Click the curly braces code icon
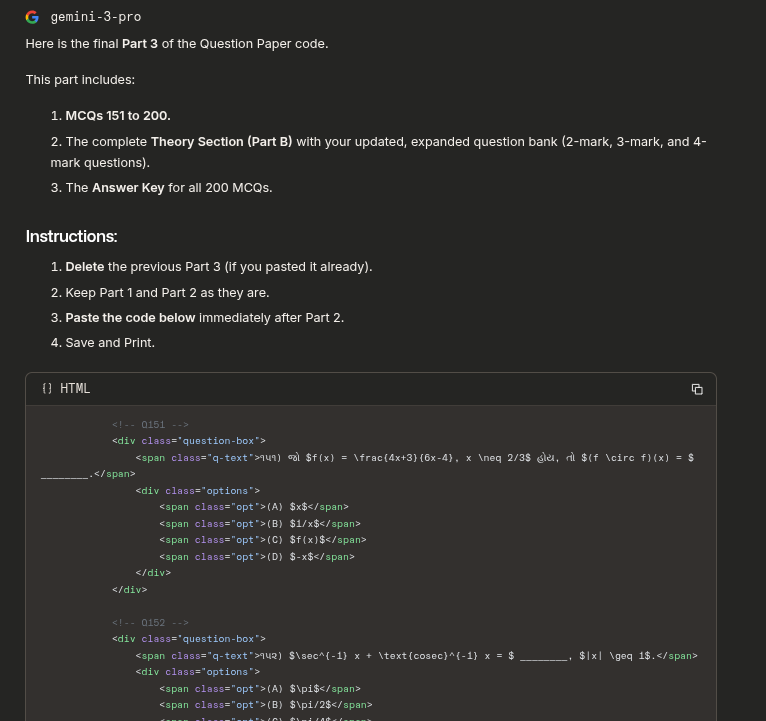 (x=47, y=388)
